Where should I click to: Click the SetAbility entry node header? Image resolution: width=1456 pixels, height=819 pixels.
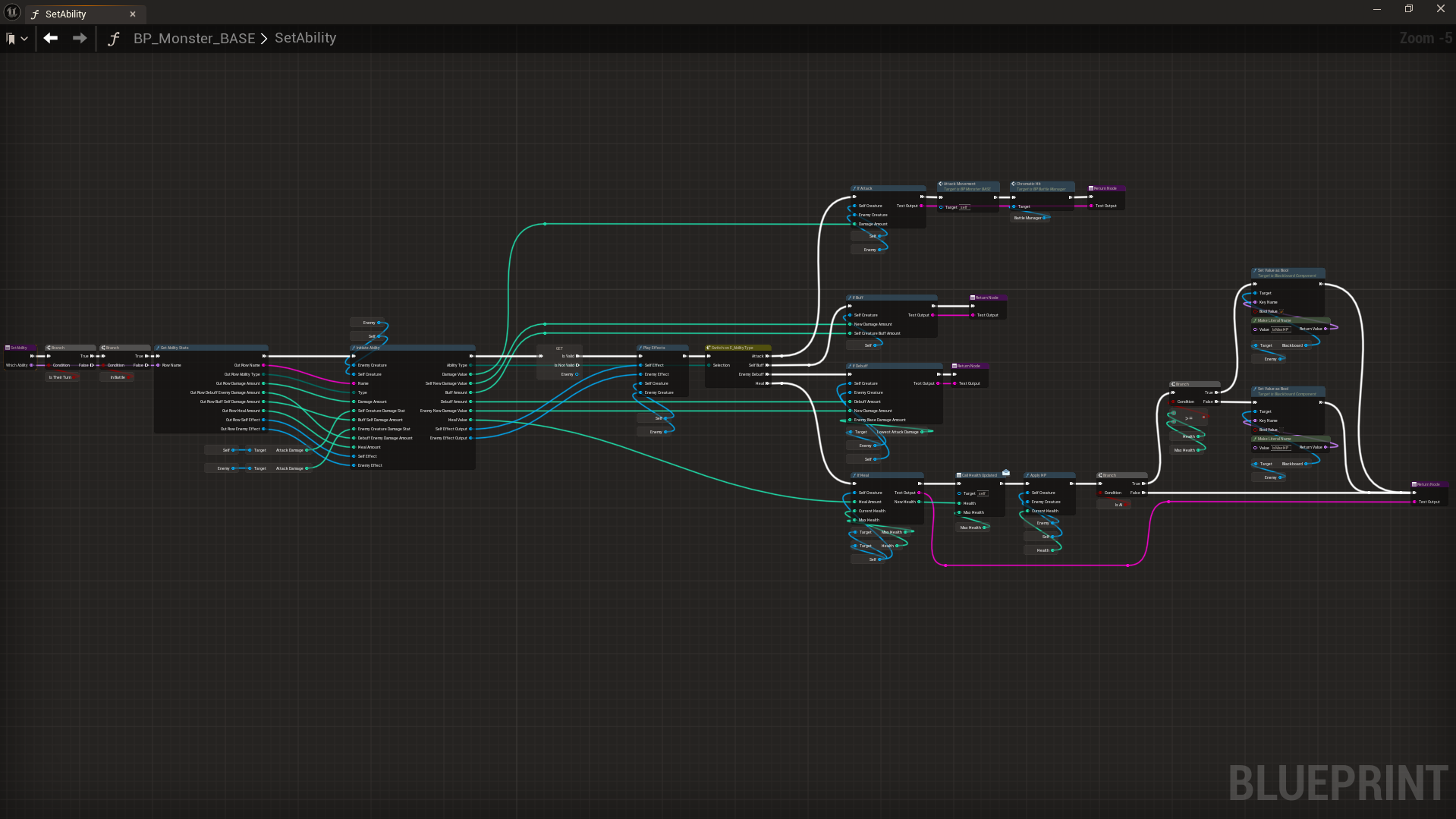18,348
